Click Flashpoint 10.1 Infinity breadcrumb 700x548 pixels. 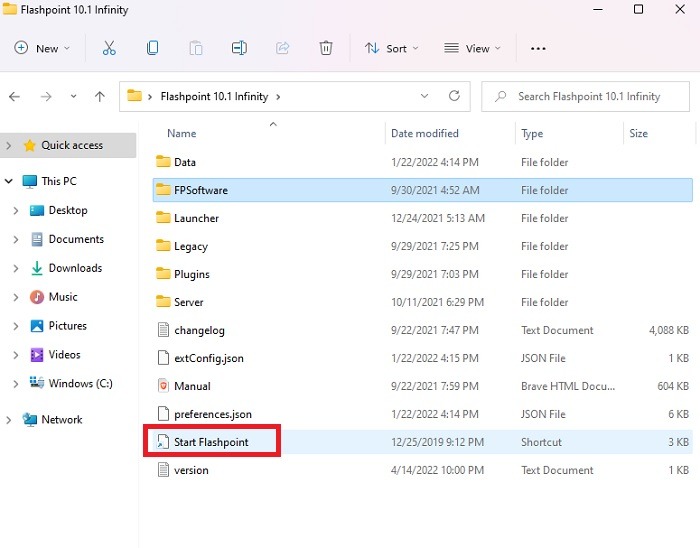coord(214,96)
